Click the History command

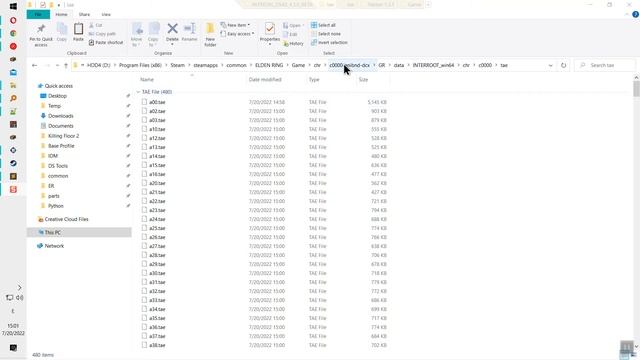pyautogui.click(x=293, y=43)
